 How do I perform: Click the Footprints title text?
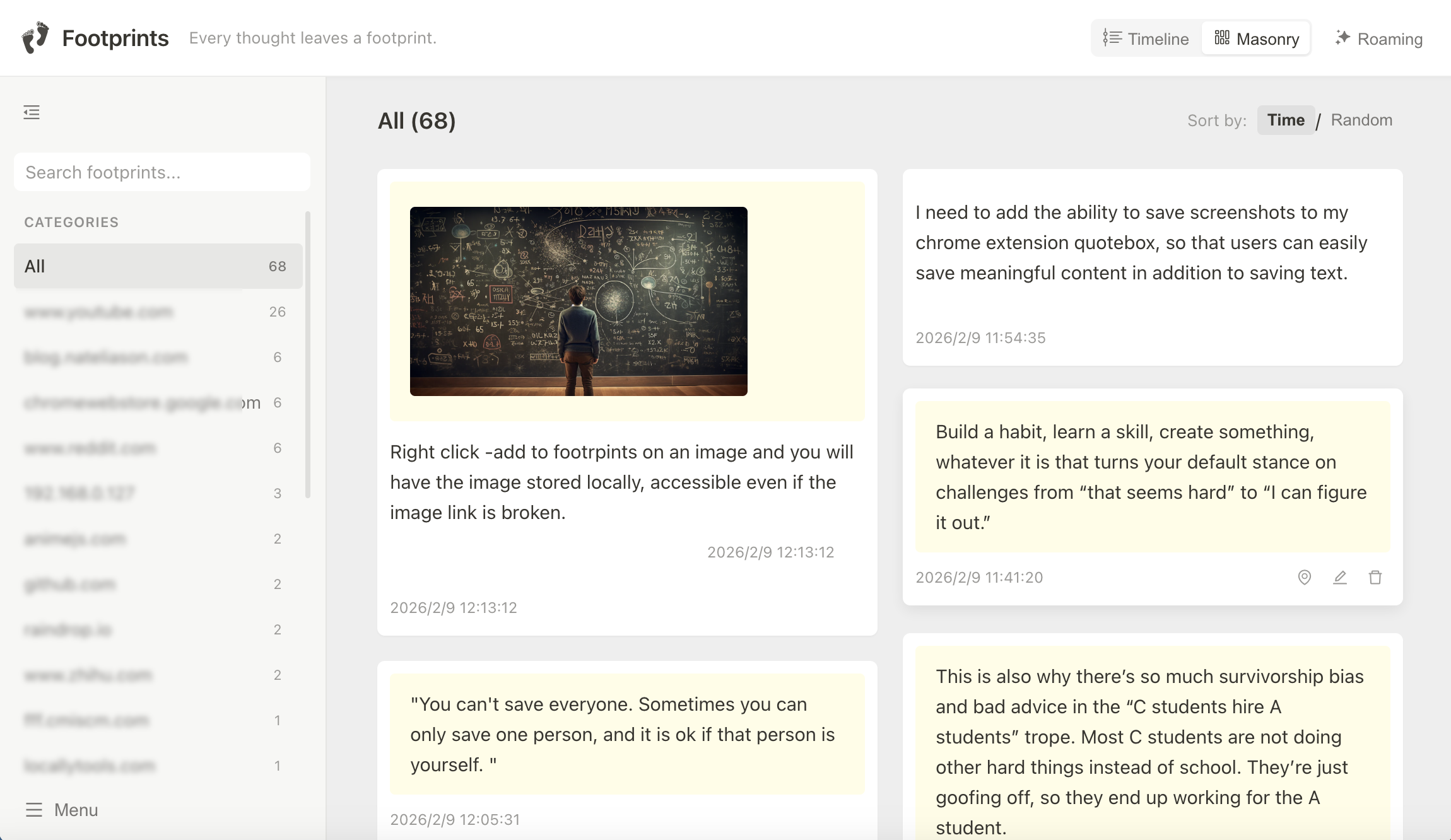point(115,38)
